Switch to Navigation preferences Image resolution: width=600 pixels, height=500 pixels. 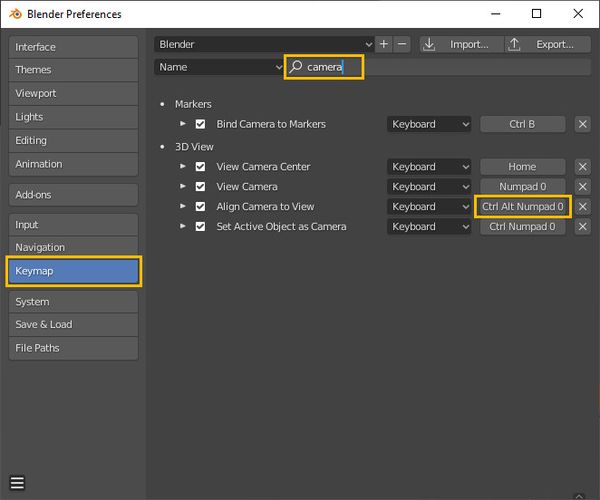click(x=73, y=248)
